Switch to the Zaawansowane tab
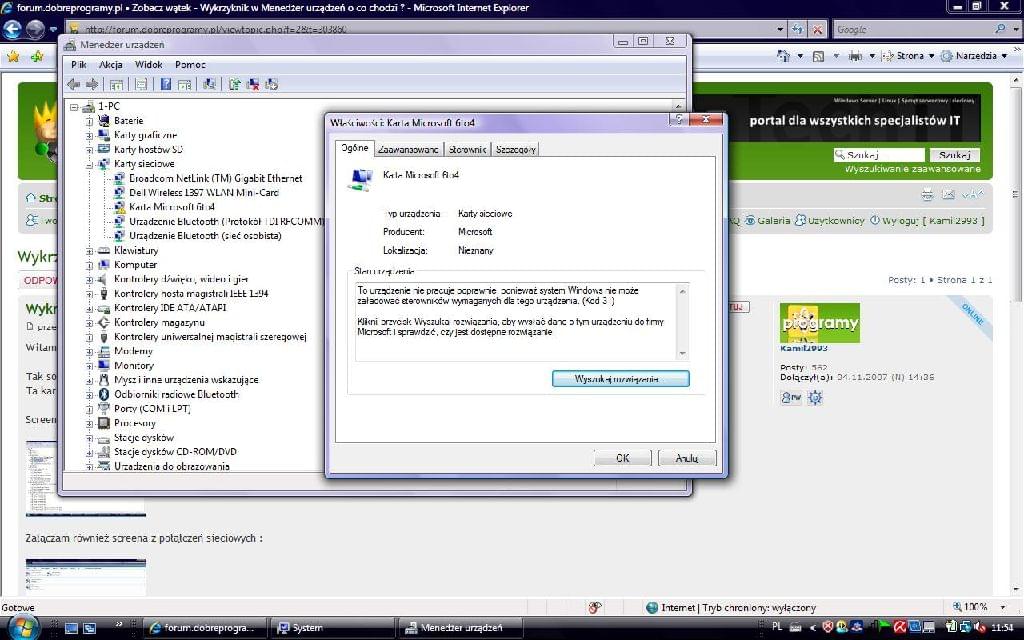The image size is (1024, 640). 408,150
